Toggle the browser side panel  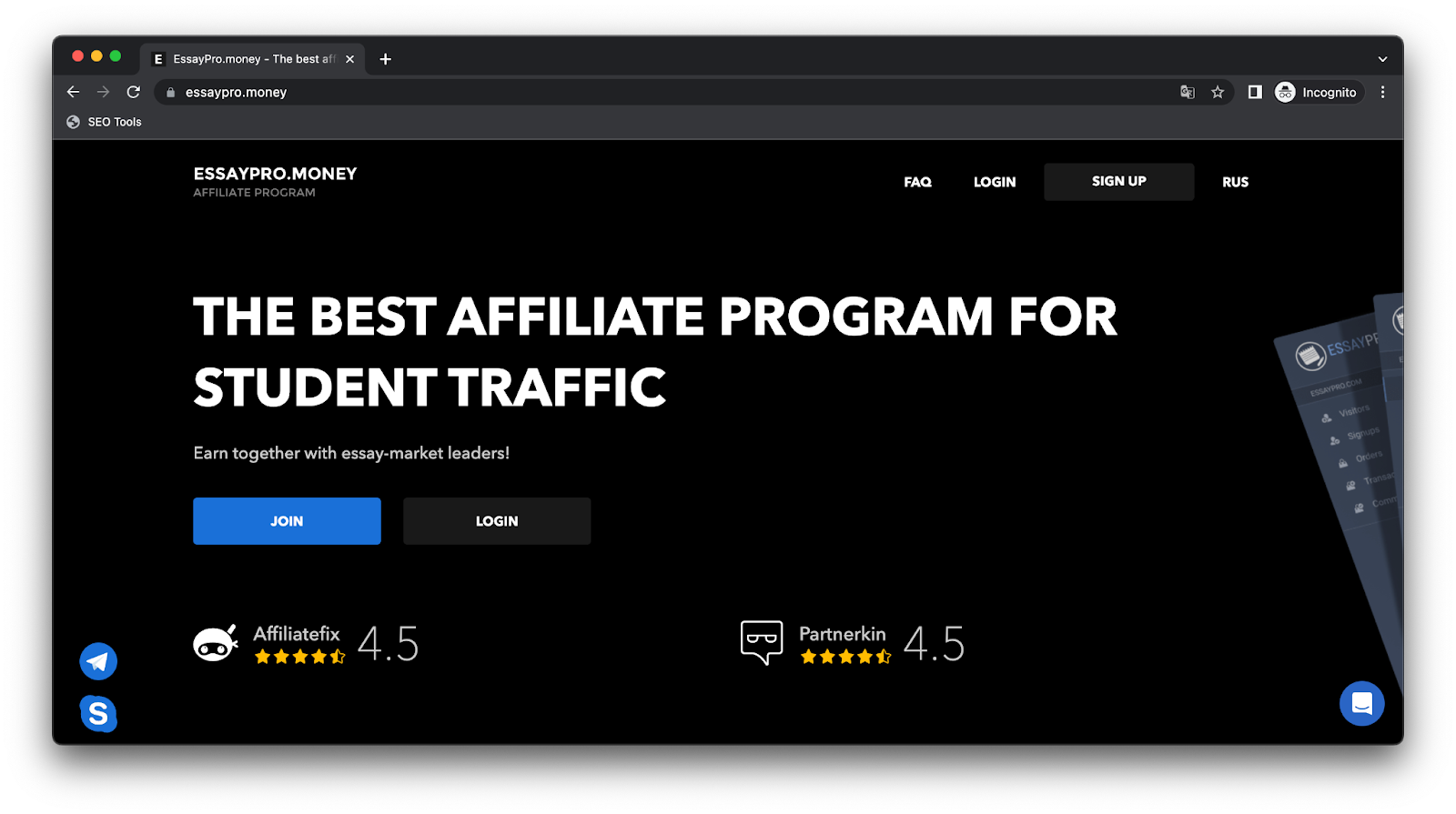[x=1255, y=92]
